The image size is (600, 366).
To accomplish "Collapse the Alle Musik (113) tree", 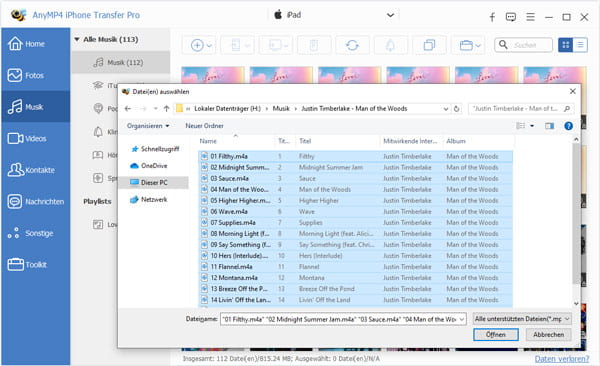I will click(77, 39).
